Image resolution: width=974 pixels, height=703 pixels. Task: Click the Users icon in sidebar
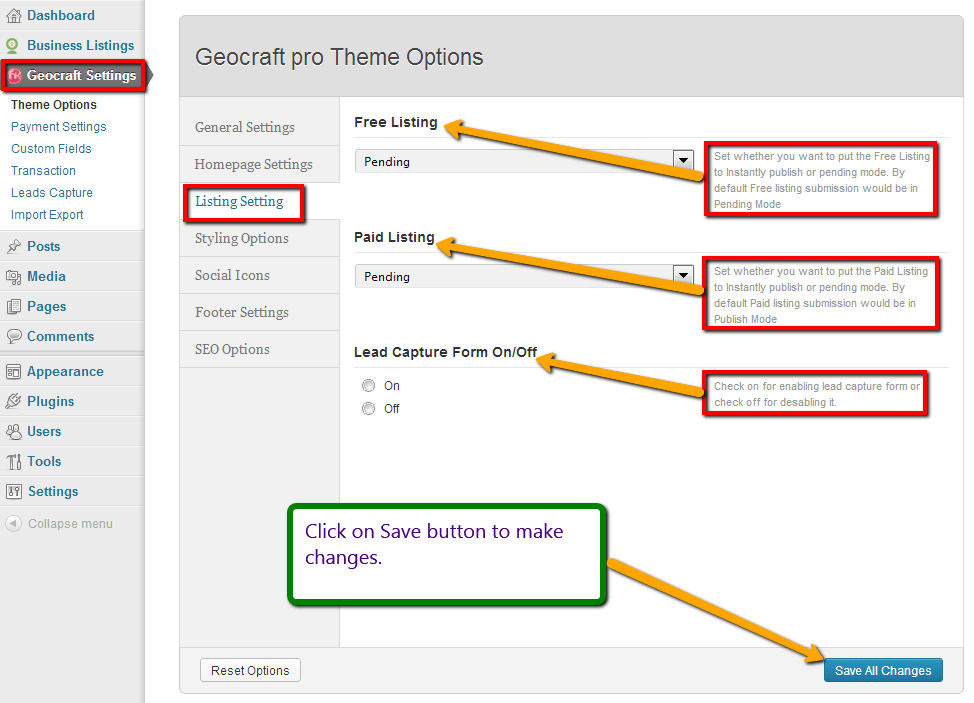tap(14, 432)
